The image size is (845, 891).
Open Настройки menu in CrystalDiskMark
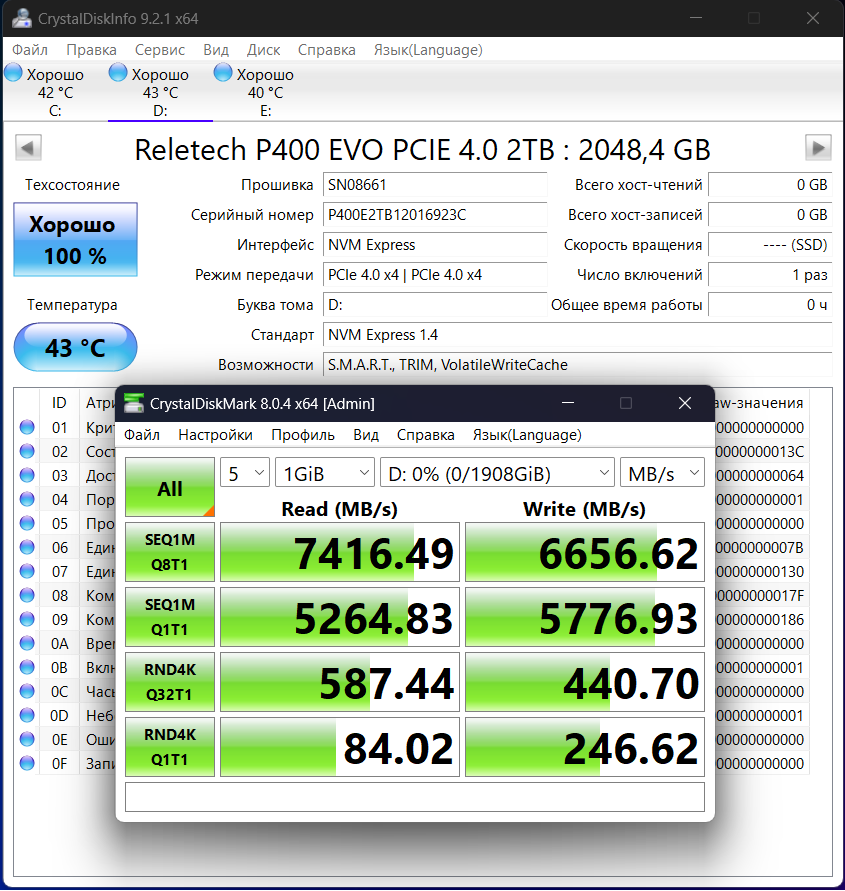tap(215, 435)
